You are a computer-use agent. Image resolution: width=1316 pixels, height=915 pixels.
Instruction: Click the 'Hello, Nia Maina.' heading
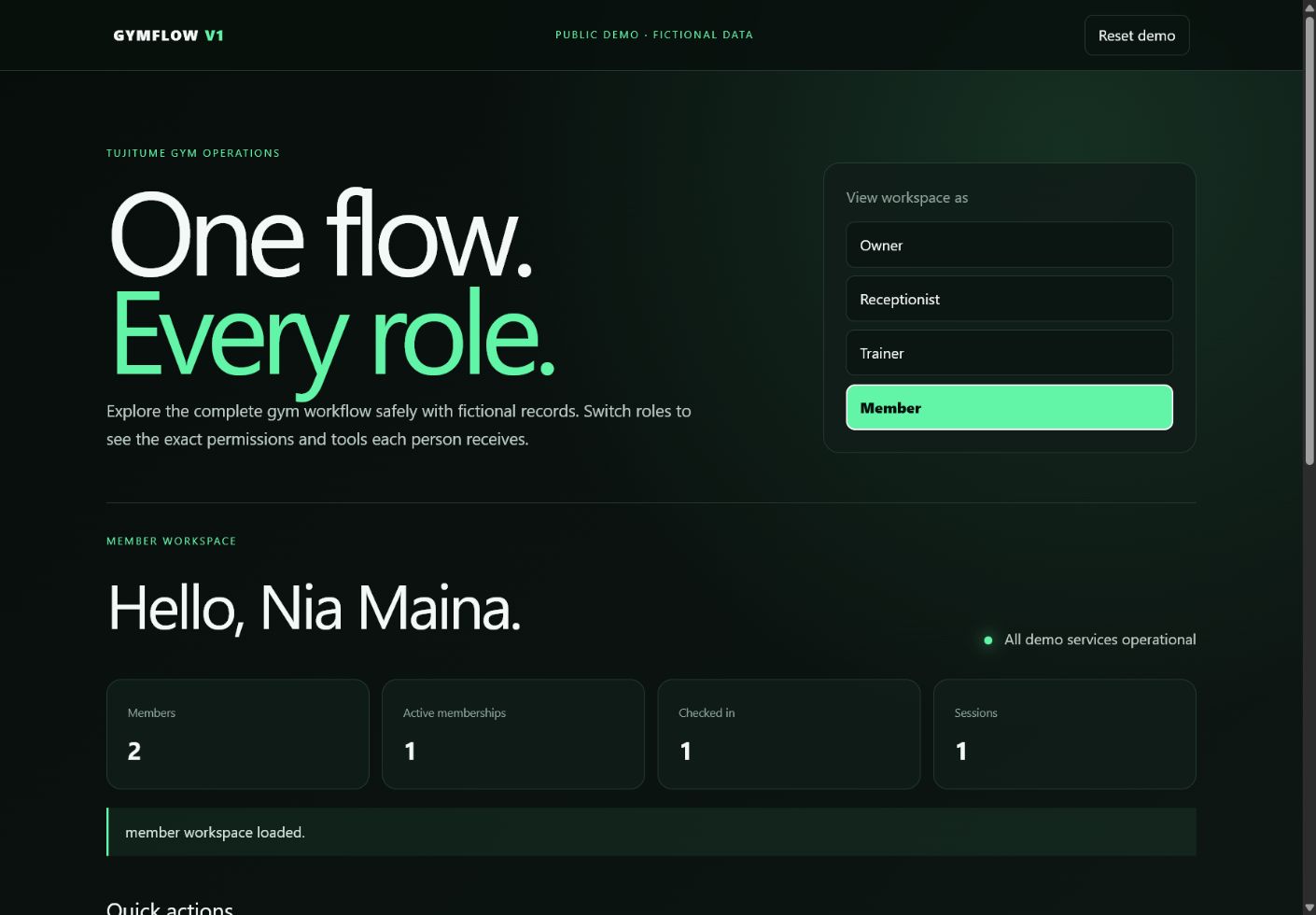click(315, 608)
